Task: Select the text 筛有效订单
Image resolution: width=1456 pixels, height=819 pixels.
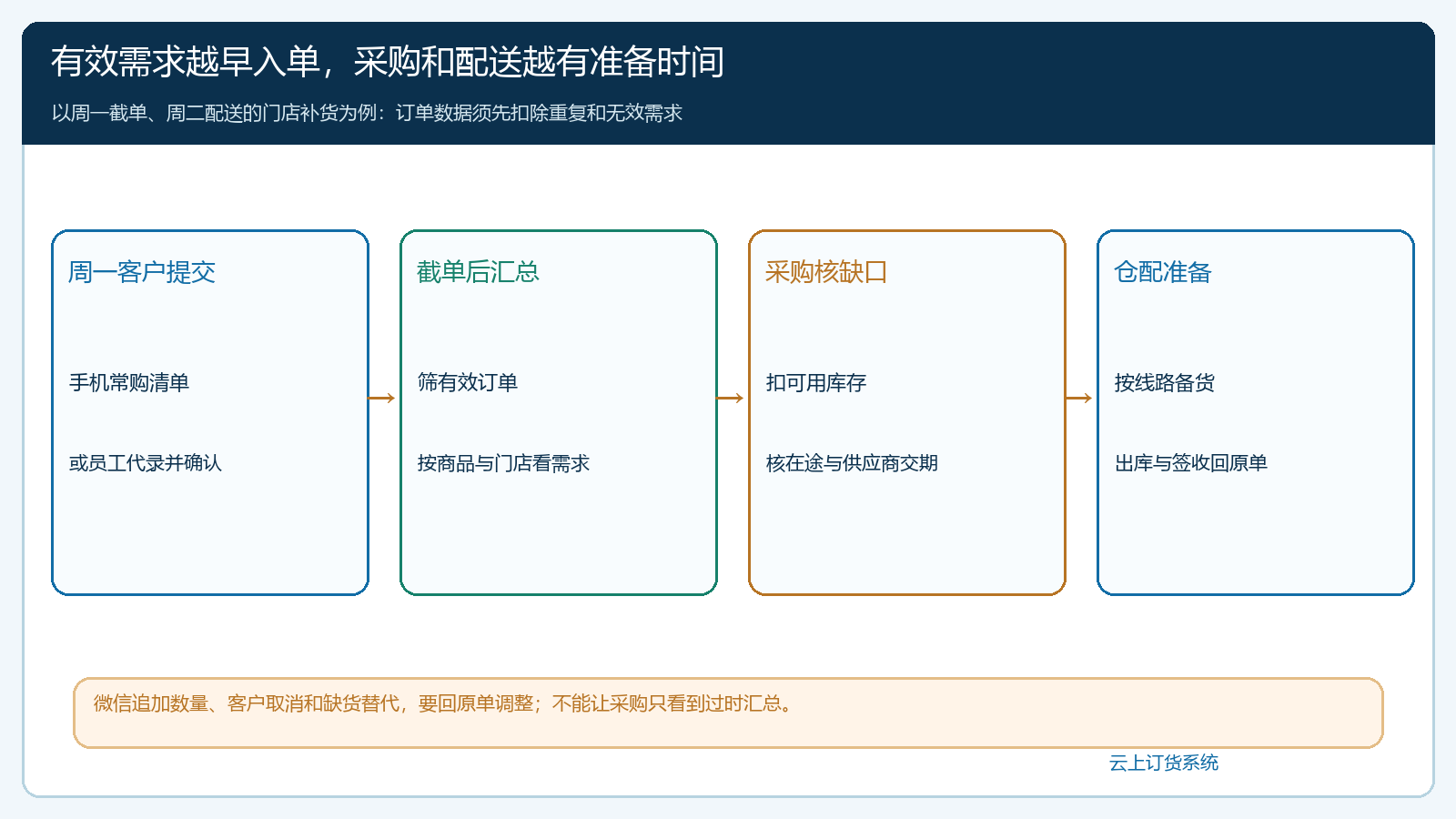Action: coord(468,383)
